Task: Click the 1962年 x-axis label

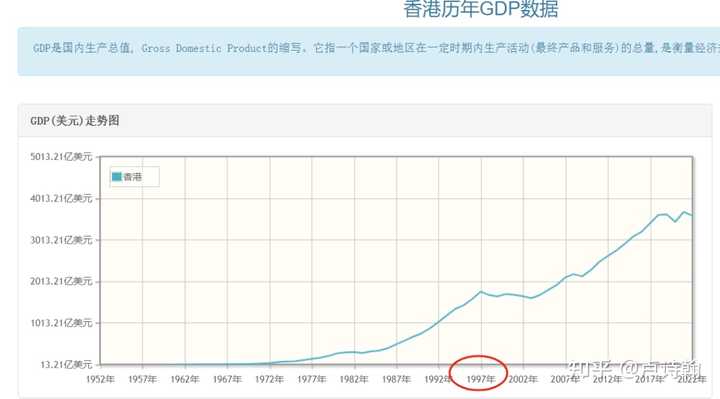Action: [x=185, y=379]
